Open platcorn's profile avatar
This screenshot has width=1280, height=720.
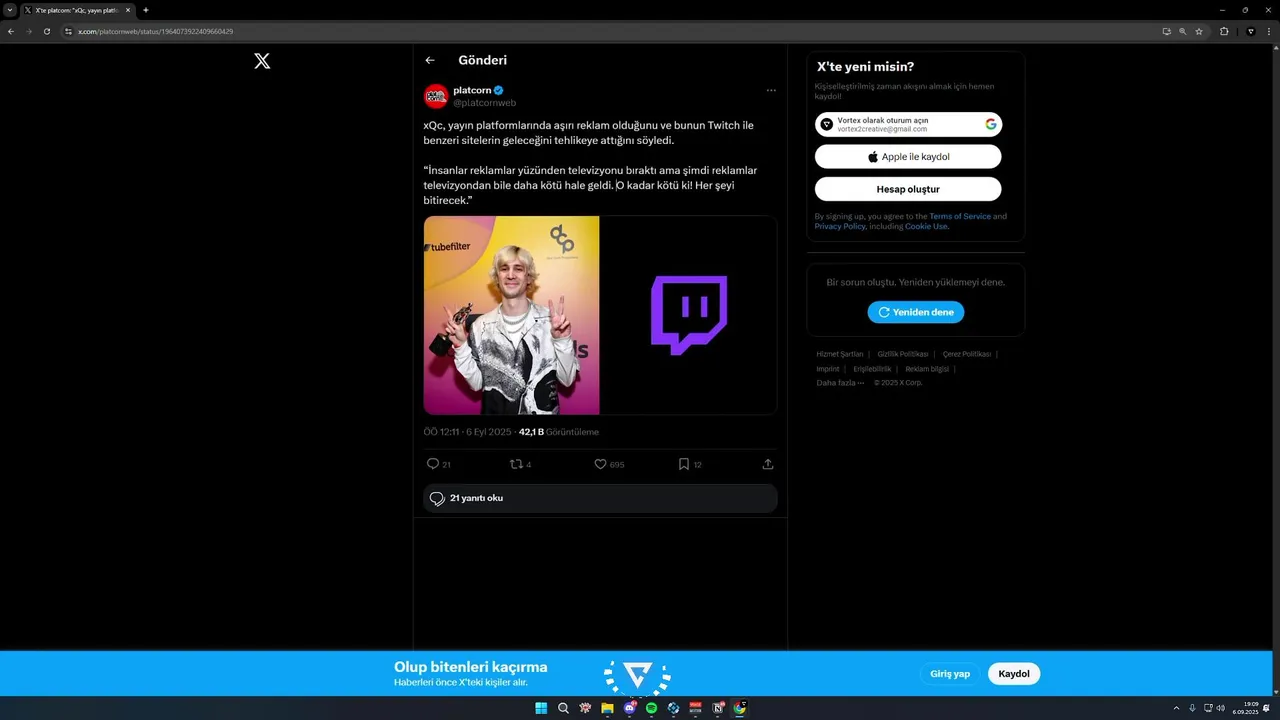(435, 96)
